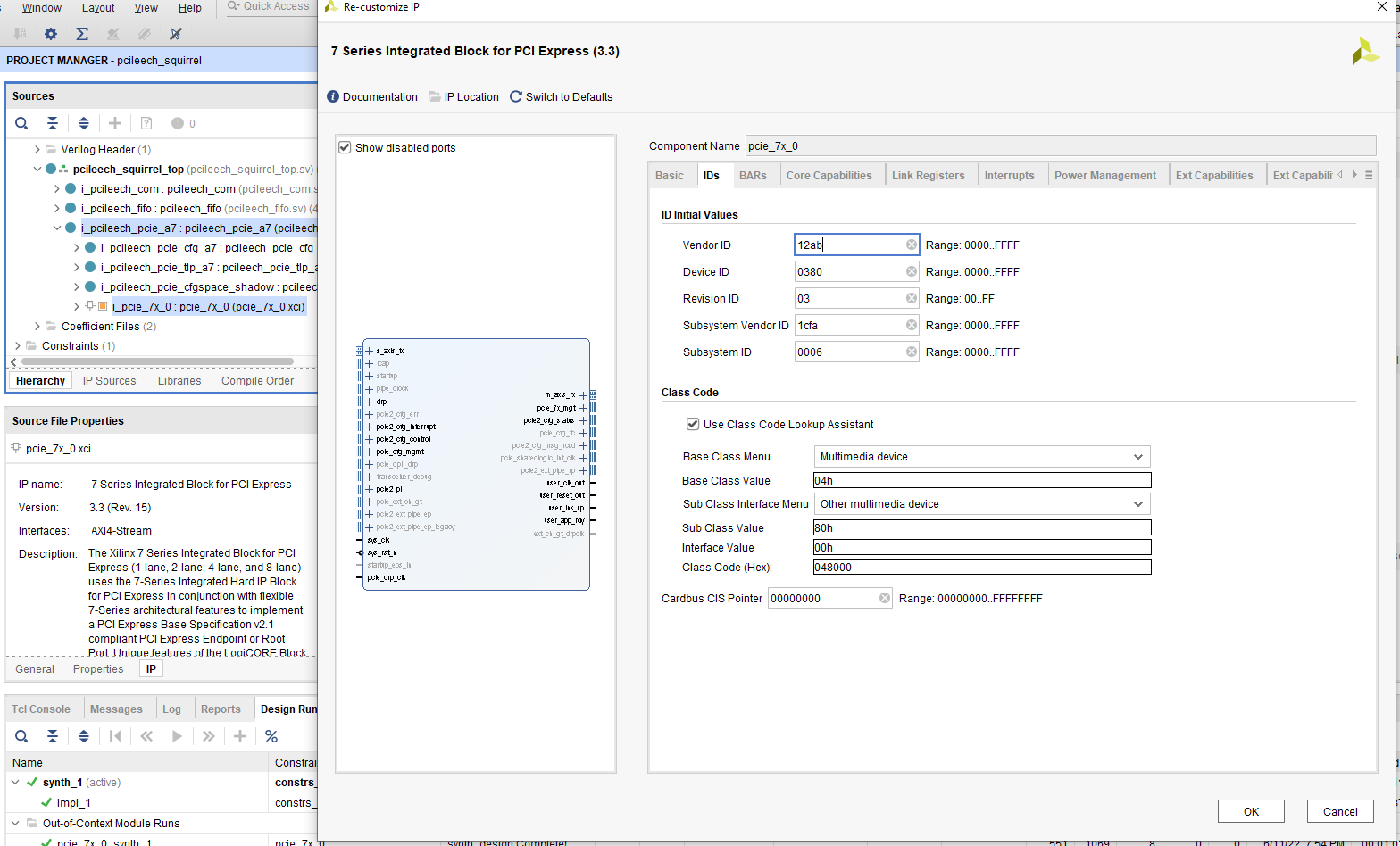Open the Link Registers tab
1400x846 pixels.
929,175
